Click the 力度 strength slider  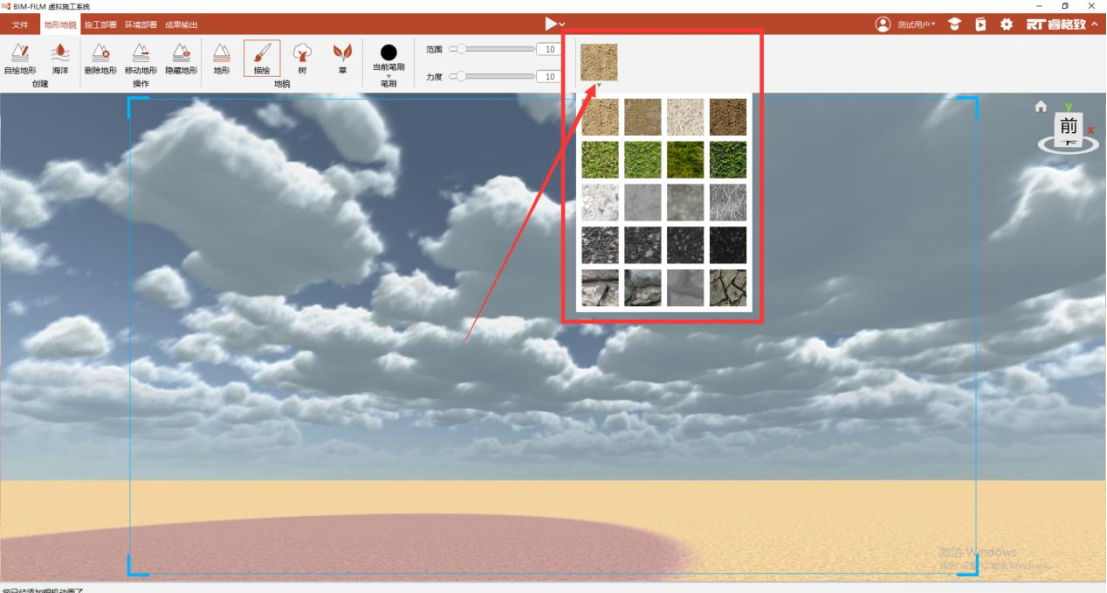492,76
